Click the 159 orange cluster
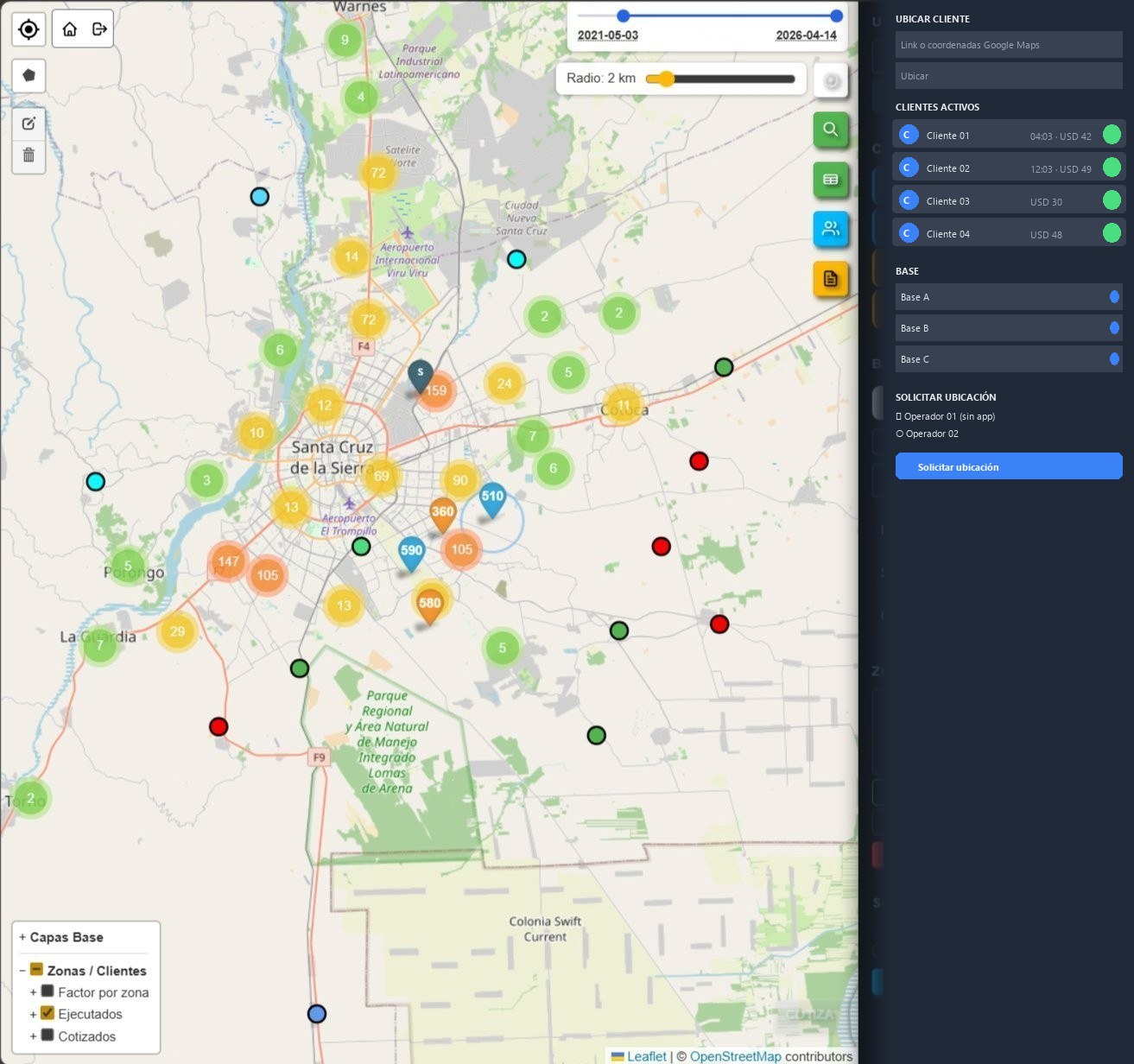 point(437,390)
